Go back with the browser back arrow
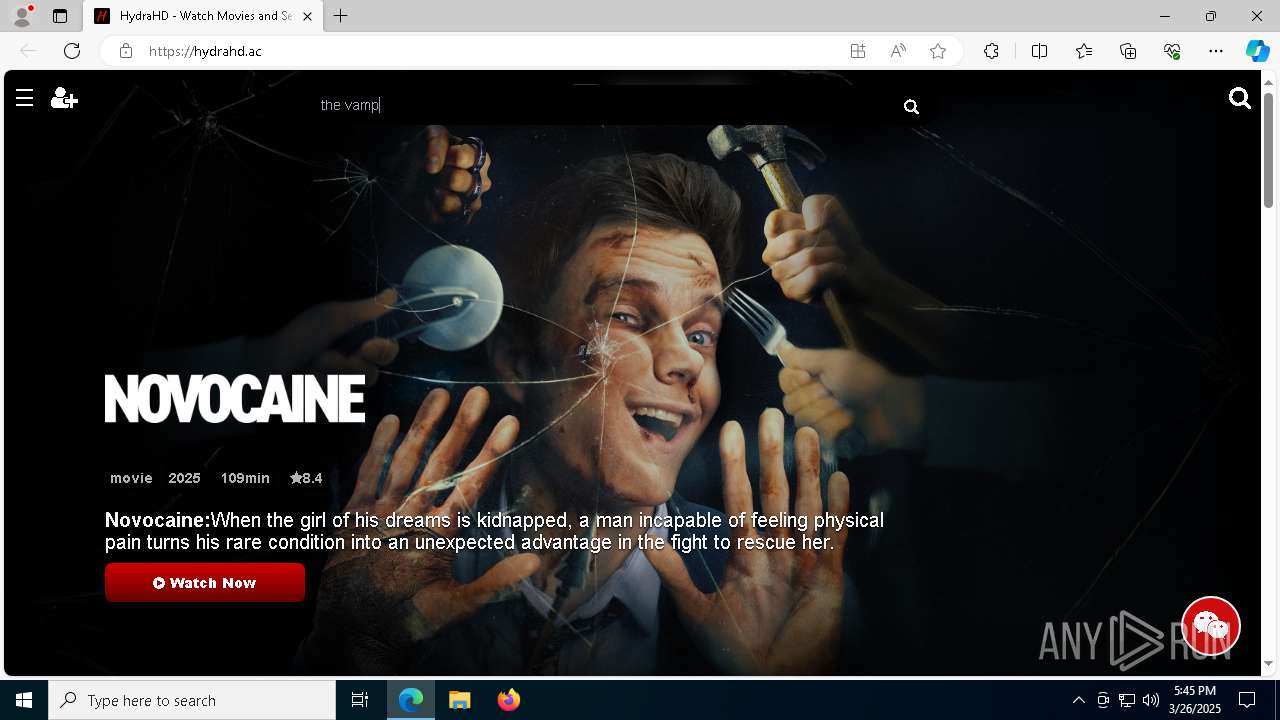The height and width of the screenshot is (720, 1280). (x=28, y=51)
